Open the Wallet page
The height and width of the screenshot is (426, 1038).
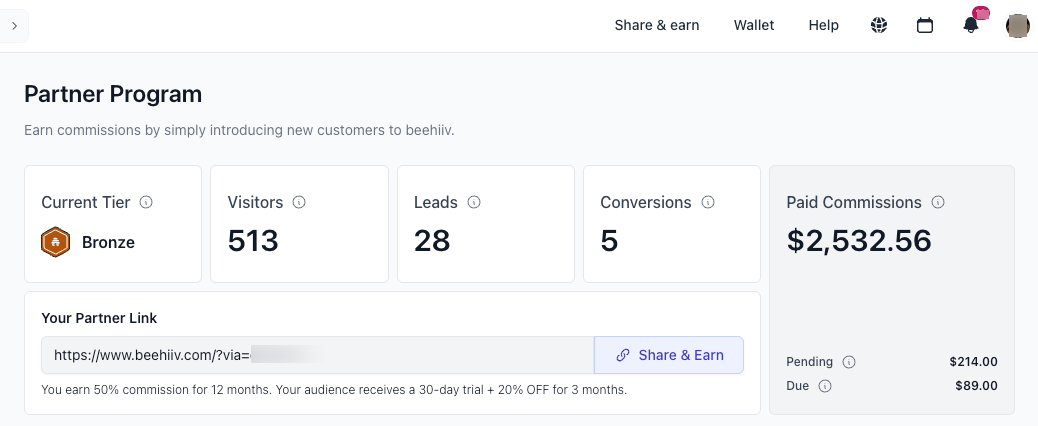click(754, 25)
